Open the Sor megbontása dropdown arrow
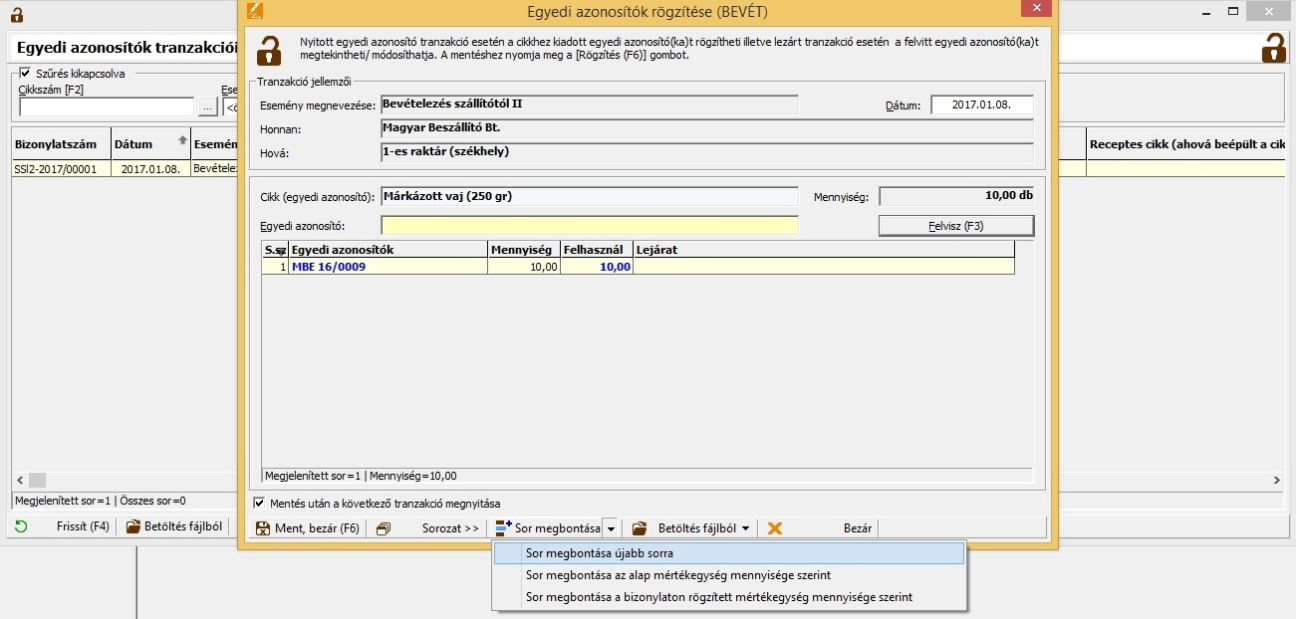Screen dimensions: 1296x619 point(612,528)
